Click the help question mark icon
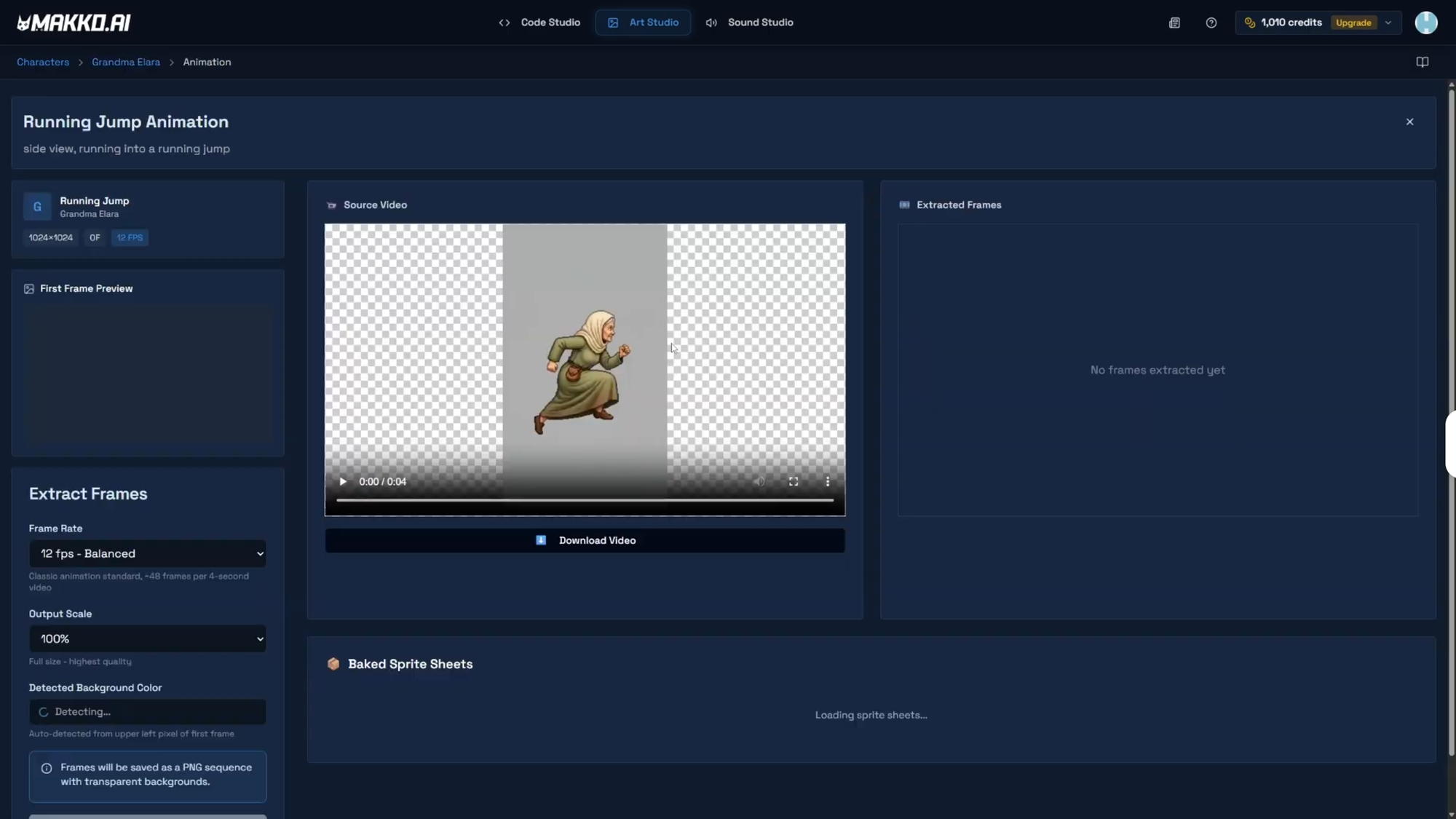Screen dimensions: 1456x819 [x=1211, y=23]
